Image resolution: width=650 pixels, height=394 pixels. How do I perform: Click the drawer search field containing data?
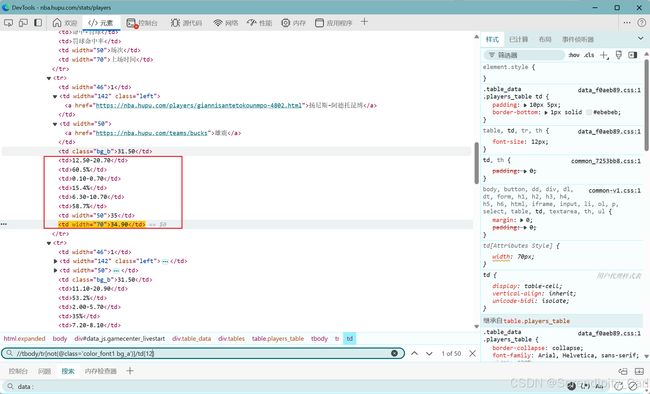(282, 387)
